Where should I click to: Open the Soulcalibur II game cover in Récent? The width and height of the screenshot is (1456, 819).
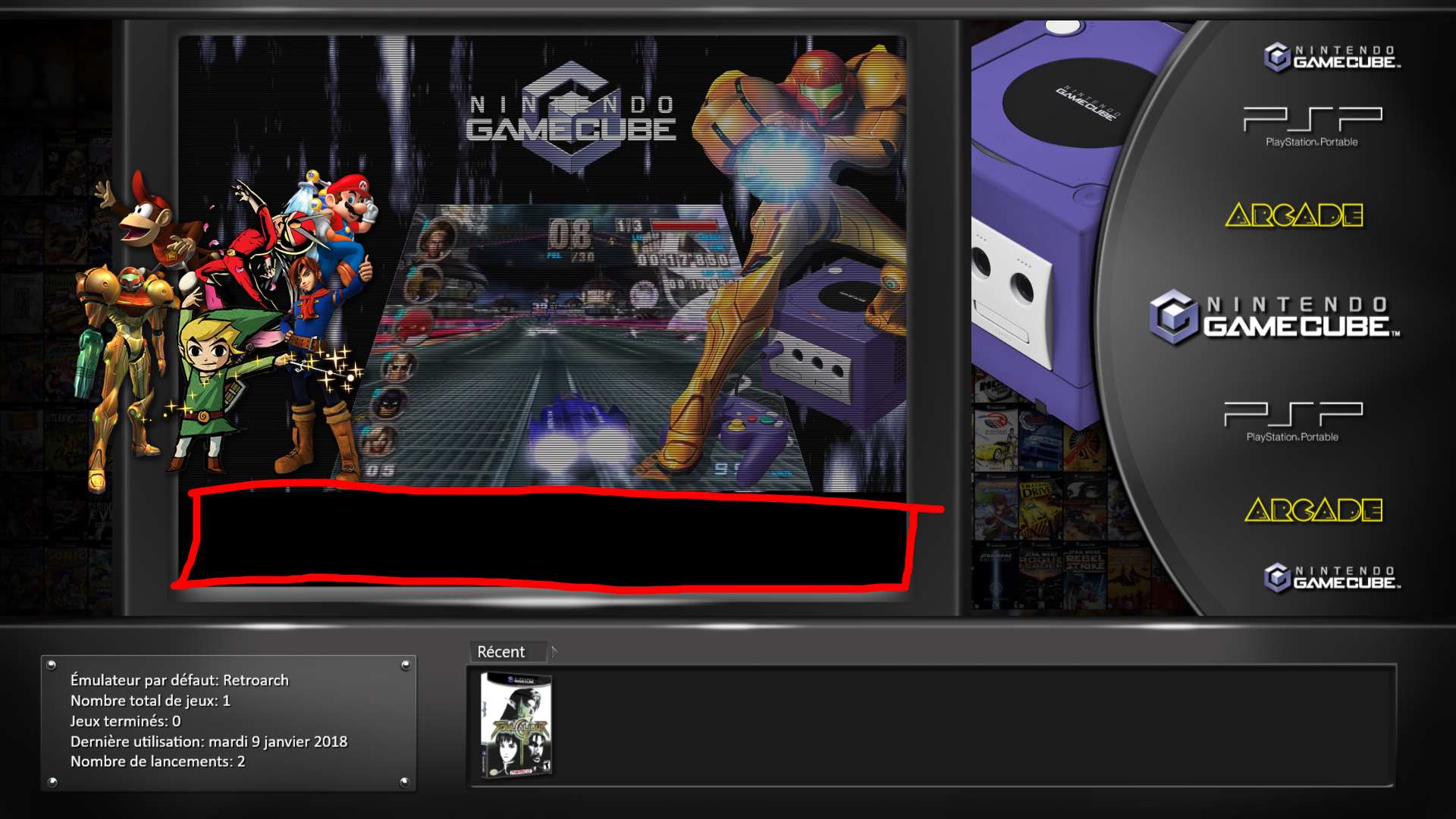(x=516, y=726)
